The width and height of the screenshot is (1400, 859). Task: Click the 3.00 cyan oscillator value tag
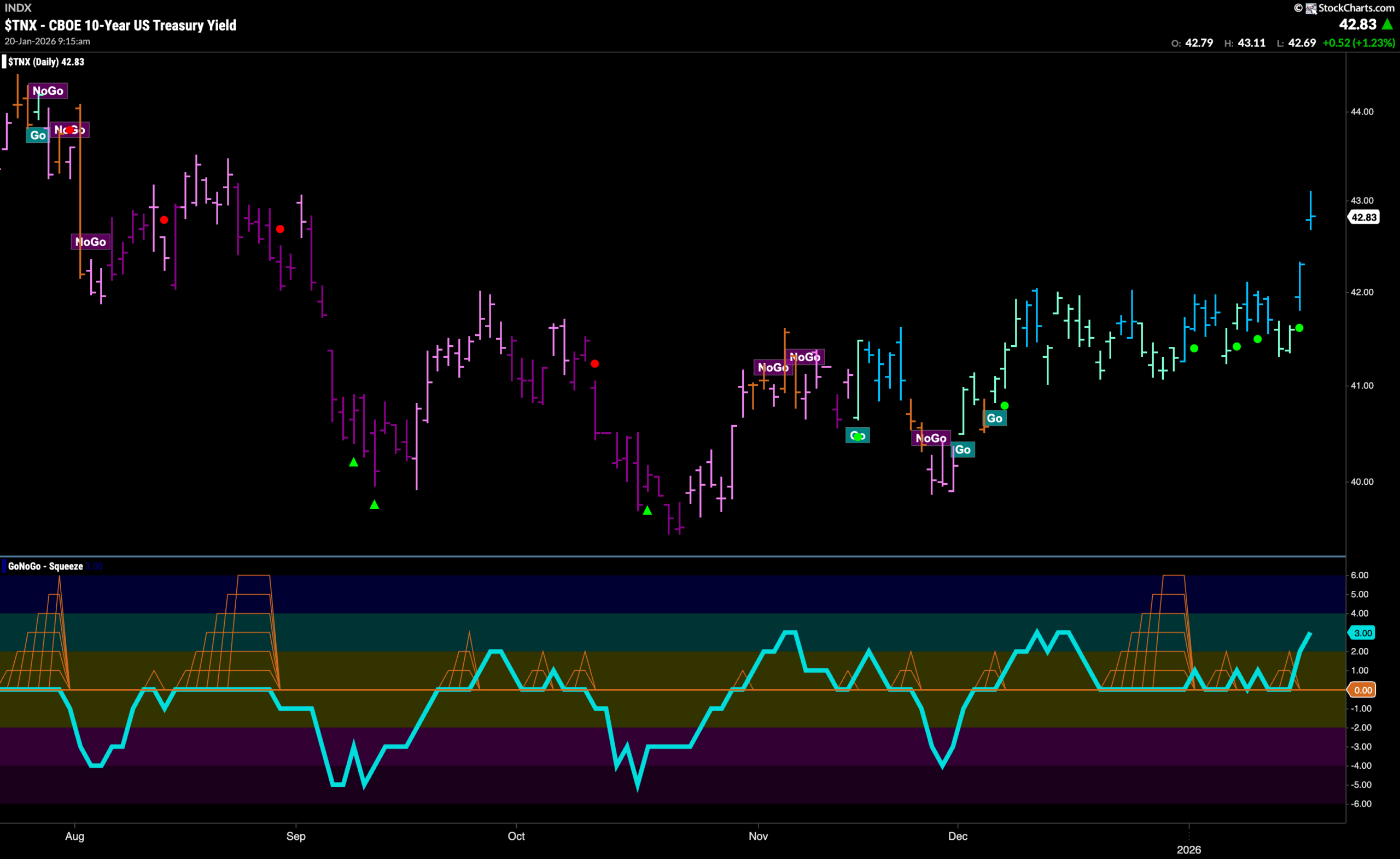tap(1362, 632)
